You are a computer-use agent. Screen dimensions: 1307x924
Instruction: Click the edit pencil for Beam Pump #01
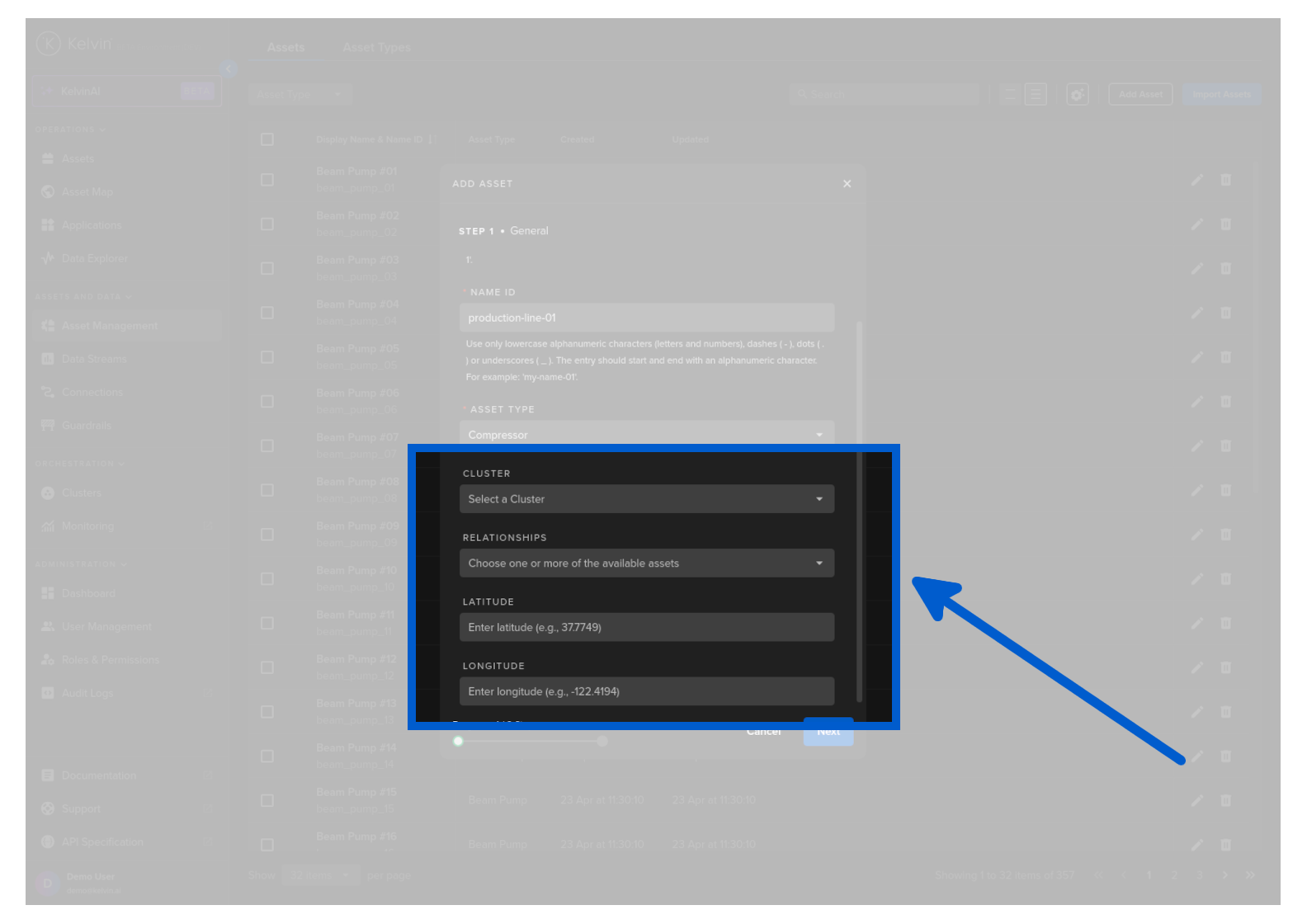(x=1196, y=180)
